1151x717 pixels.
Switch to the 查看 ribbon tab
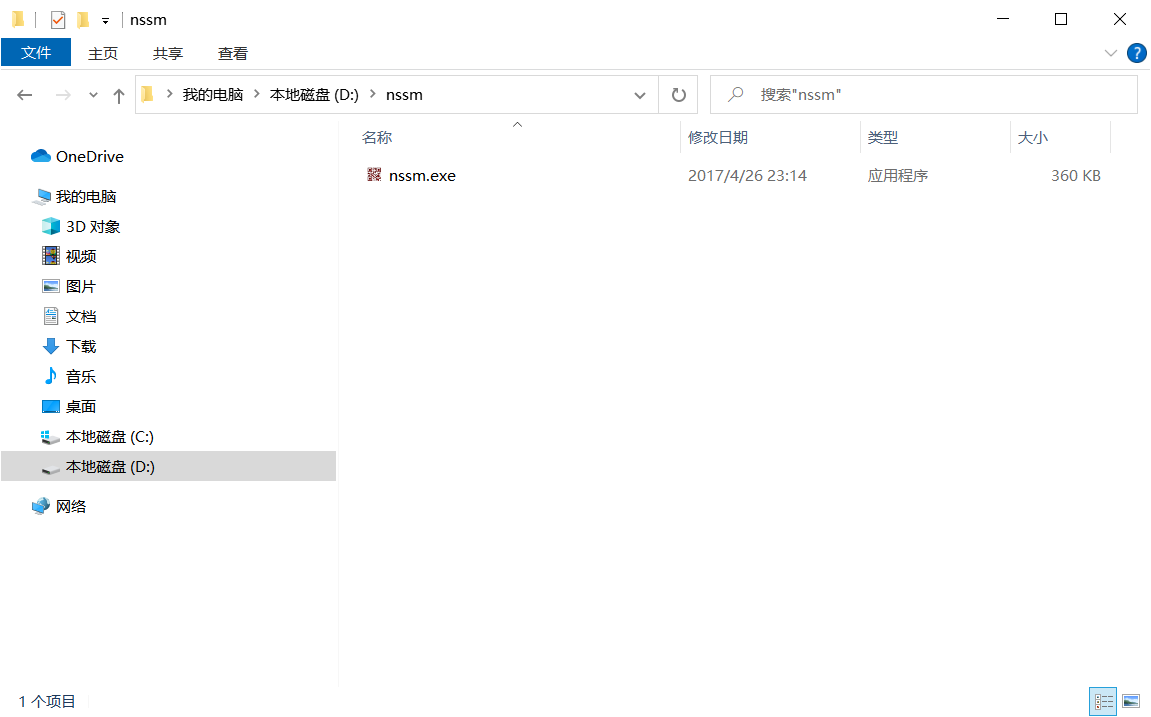(233, 54)
